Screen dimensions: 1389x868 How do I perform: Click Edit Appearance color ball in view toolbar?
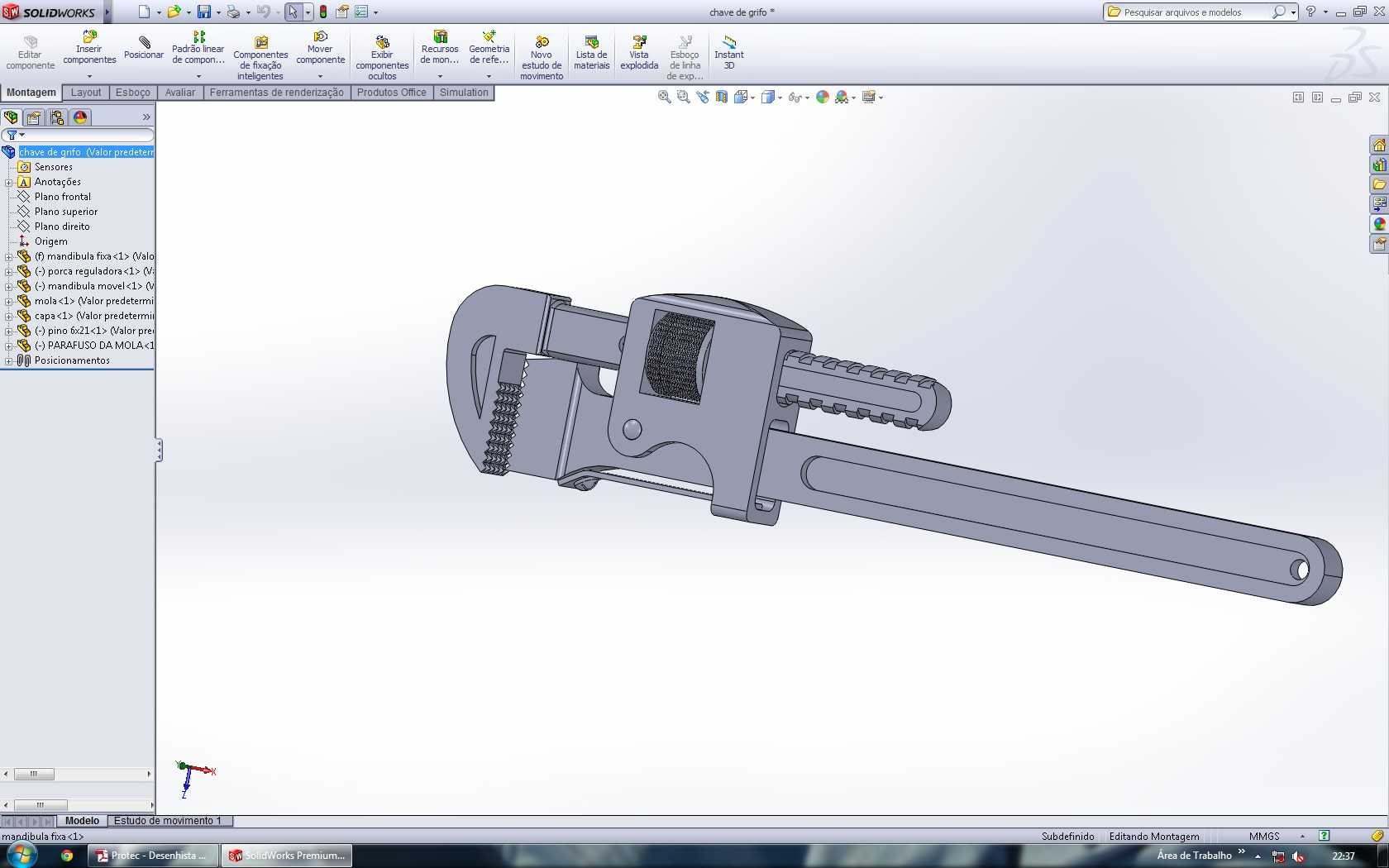pyautogui.click(x=823, y=98)
